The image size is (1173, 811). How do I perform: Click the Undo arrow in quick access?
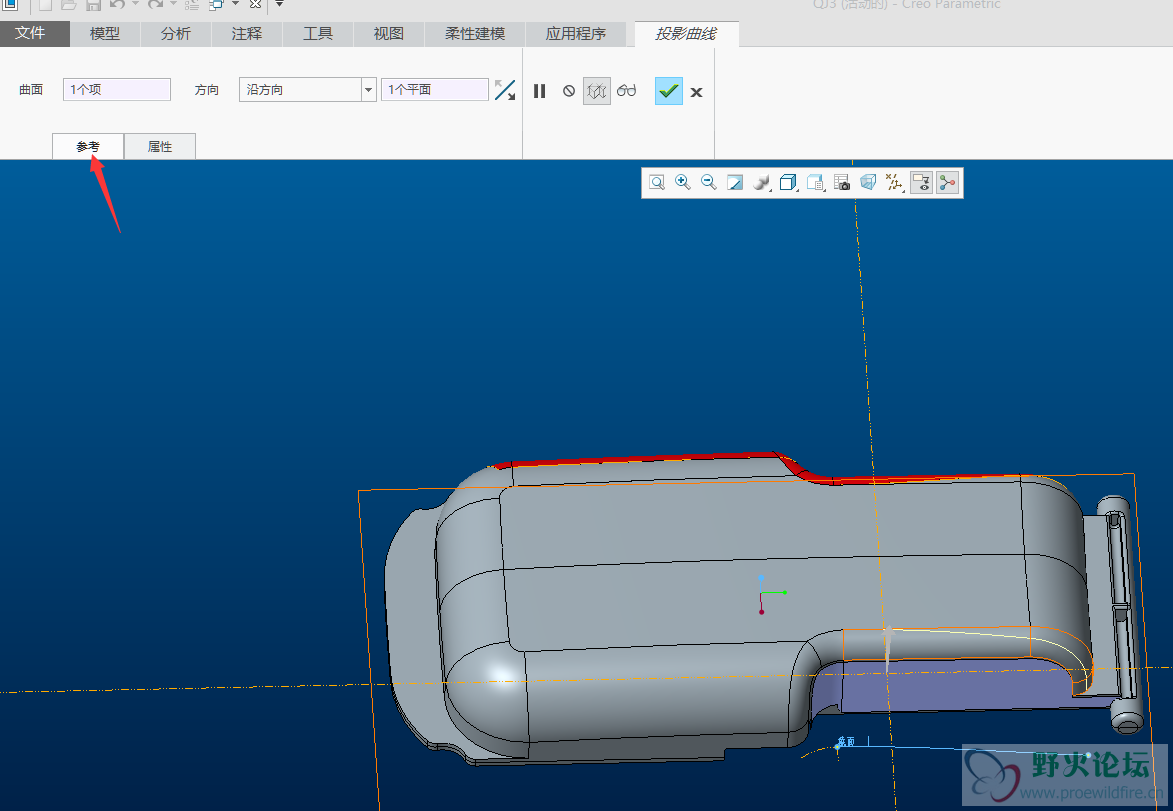[117, 4]
